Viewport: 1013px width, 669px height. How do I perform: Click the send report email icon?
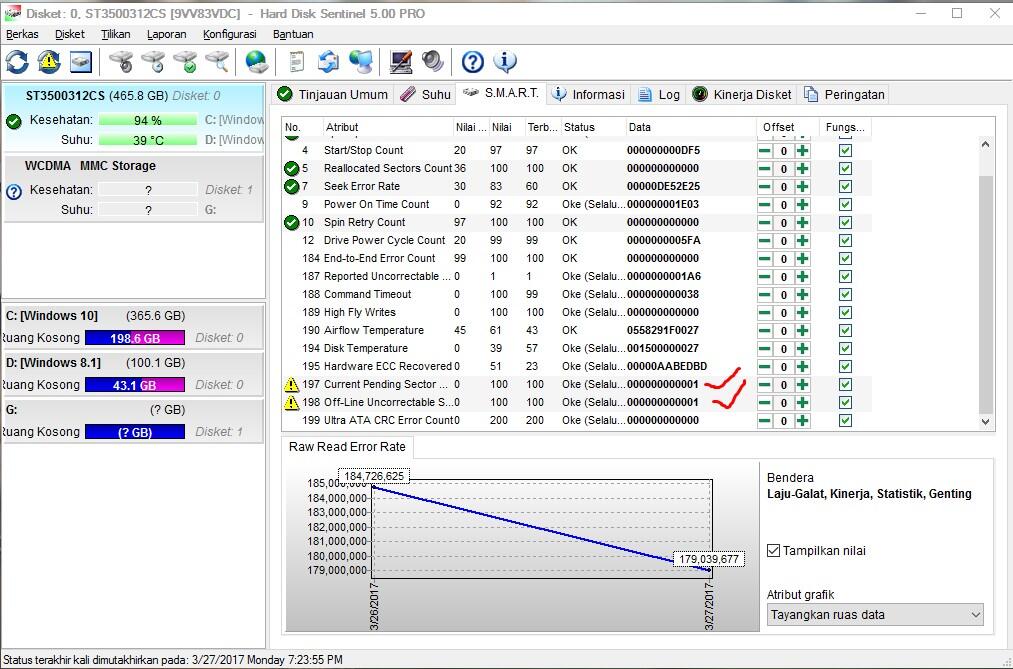pyautogui.click(x=328, y=62)
